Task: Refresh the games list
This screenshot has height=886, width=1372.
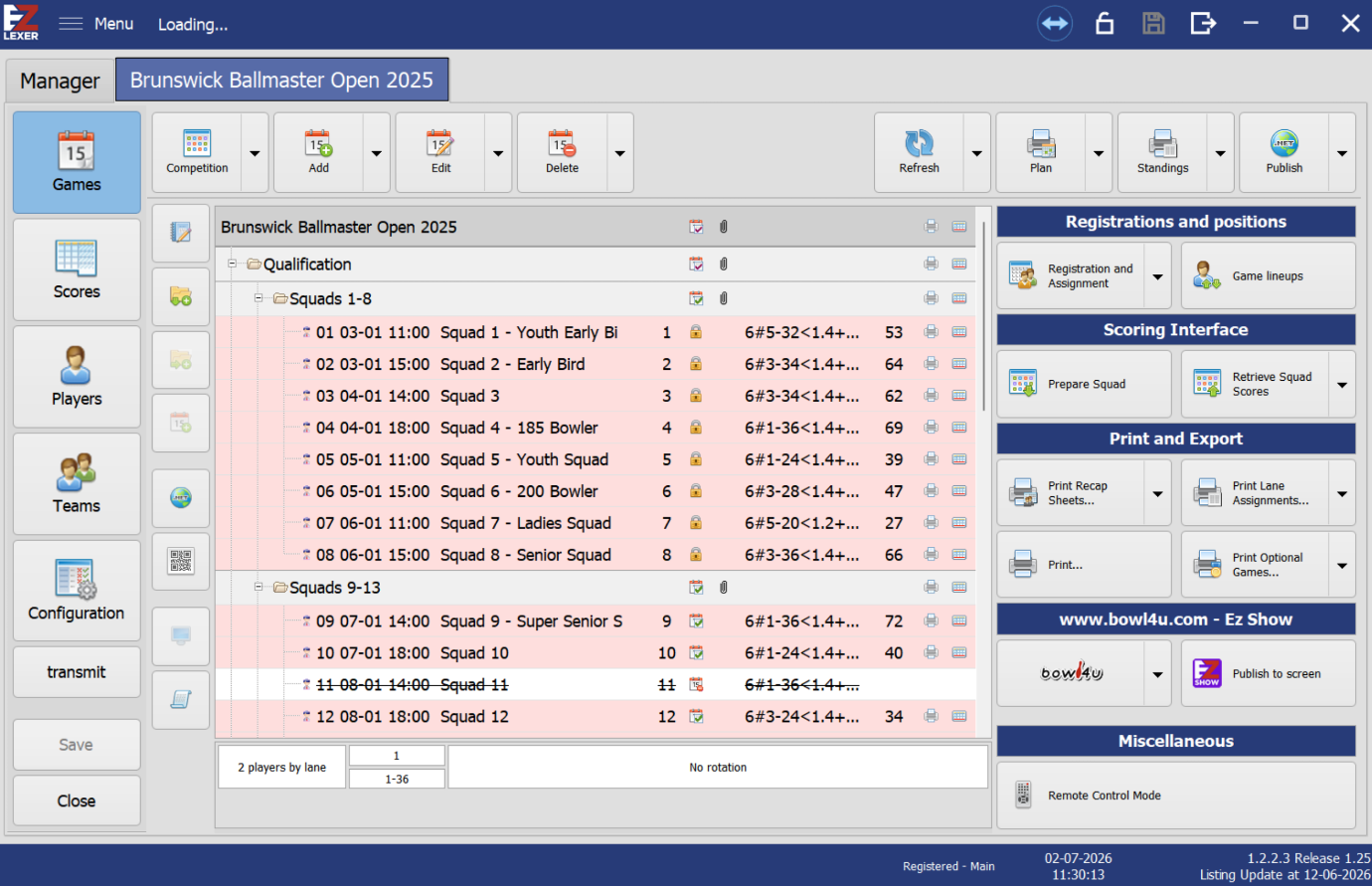Action: click(x=919, y=152)
